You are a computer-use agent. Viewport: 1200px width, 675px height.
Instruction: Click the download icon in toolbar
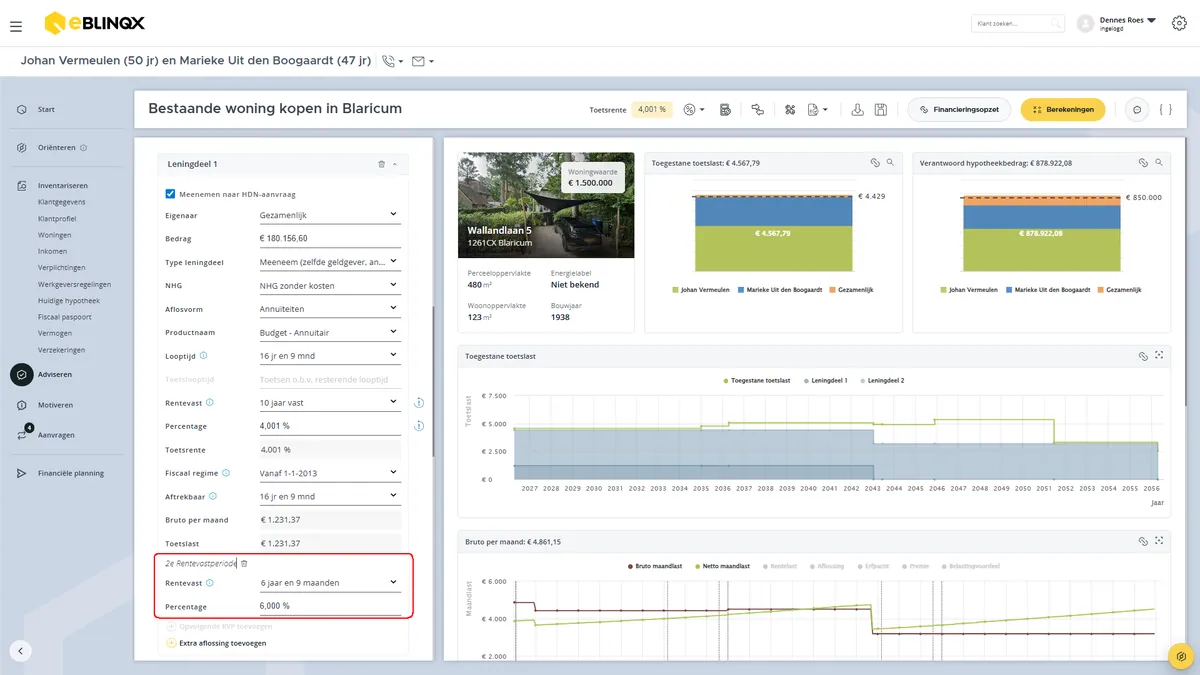pos(857,109)
